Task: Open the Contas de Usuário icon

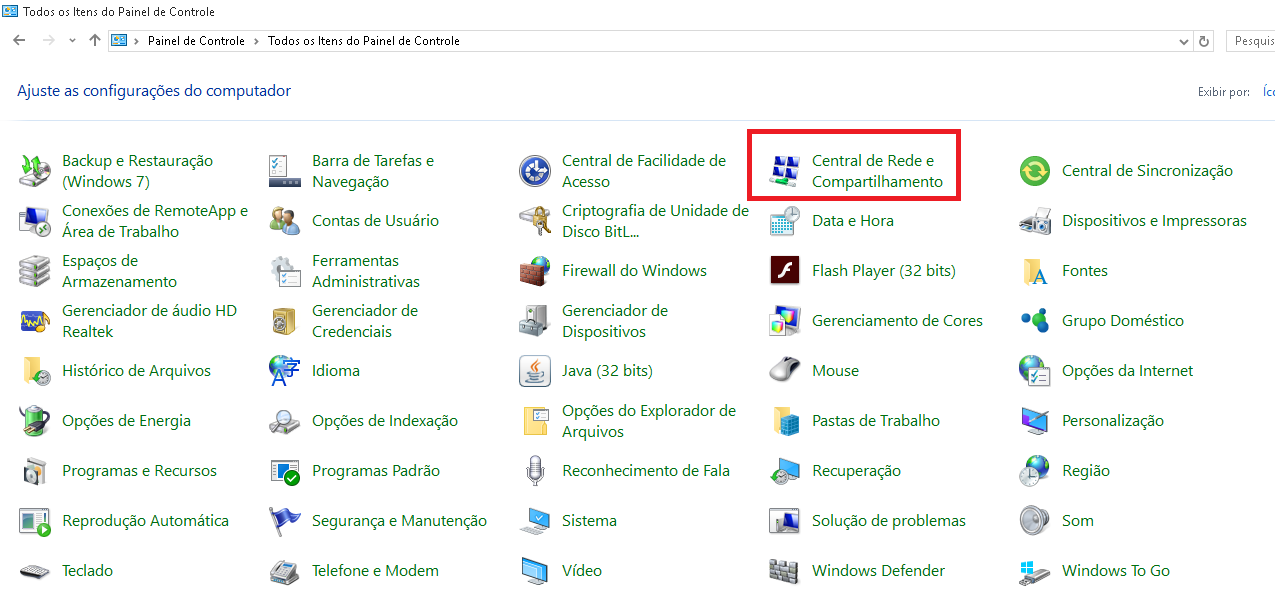Action: click(x=285, y=221)
